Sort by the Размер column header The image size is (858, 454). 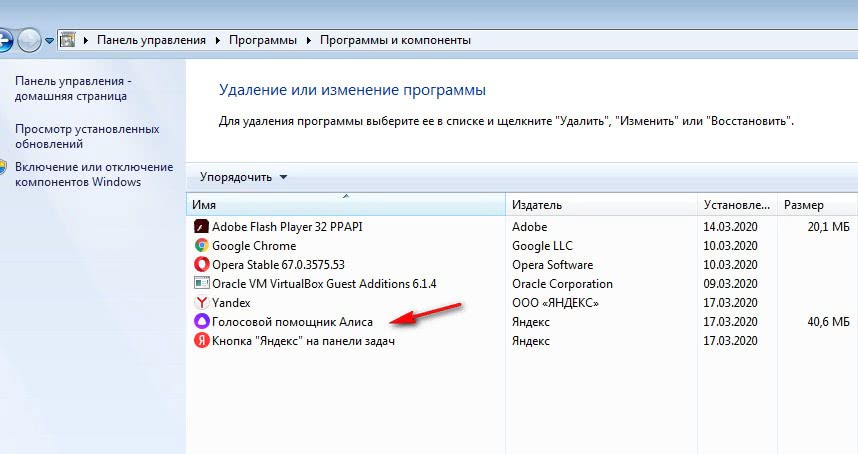(815, 204)
